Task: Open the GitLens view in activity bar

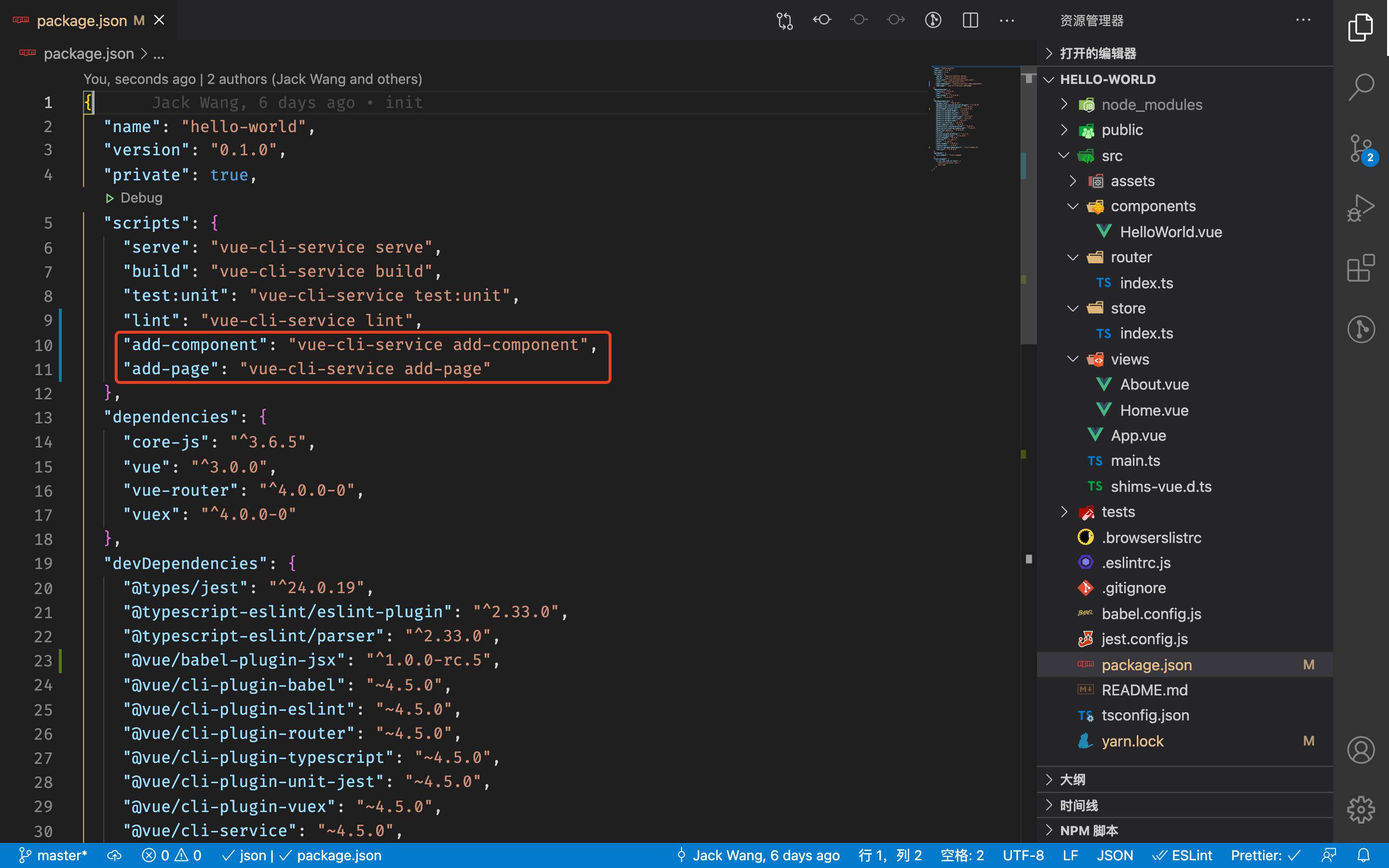Action: (1361, 329)
